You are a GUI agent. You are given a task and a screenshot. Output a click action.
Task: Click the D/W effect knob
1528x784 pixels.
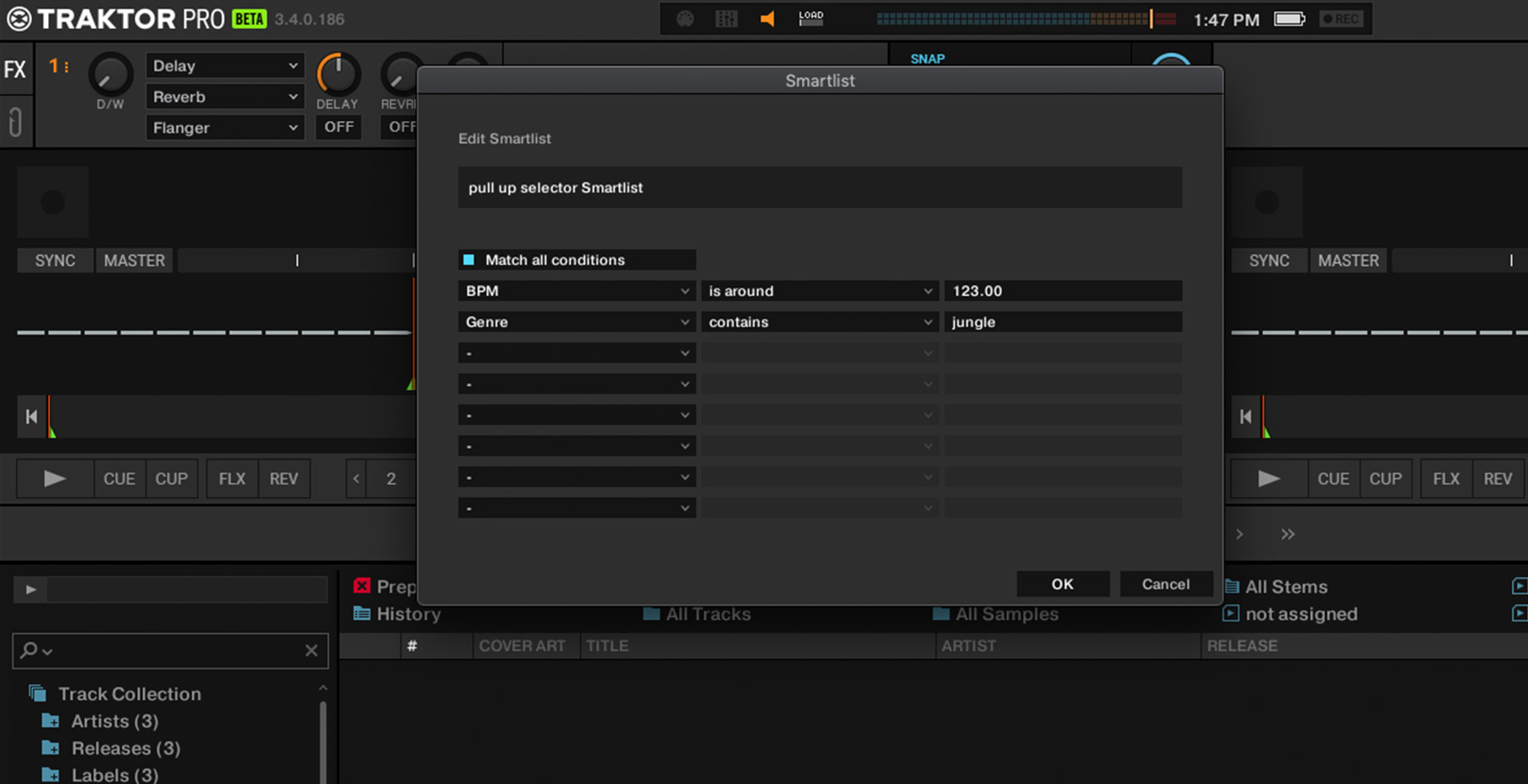coord(110,75)
